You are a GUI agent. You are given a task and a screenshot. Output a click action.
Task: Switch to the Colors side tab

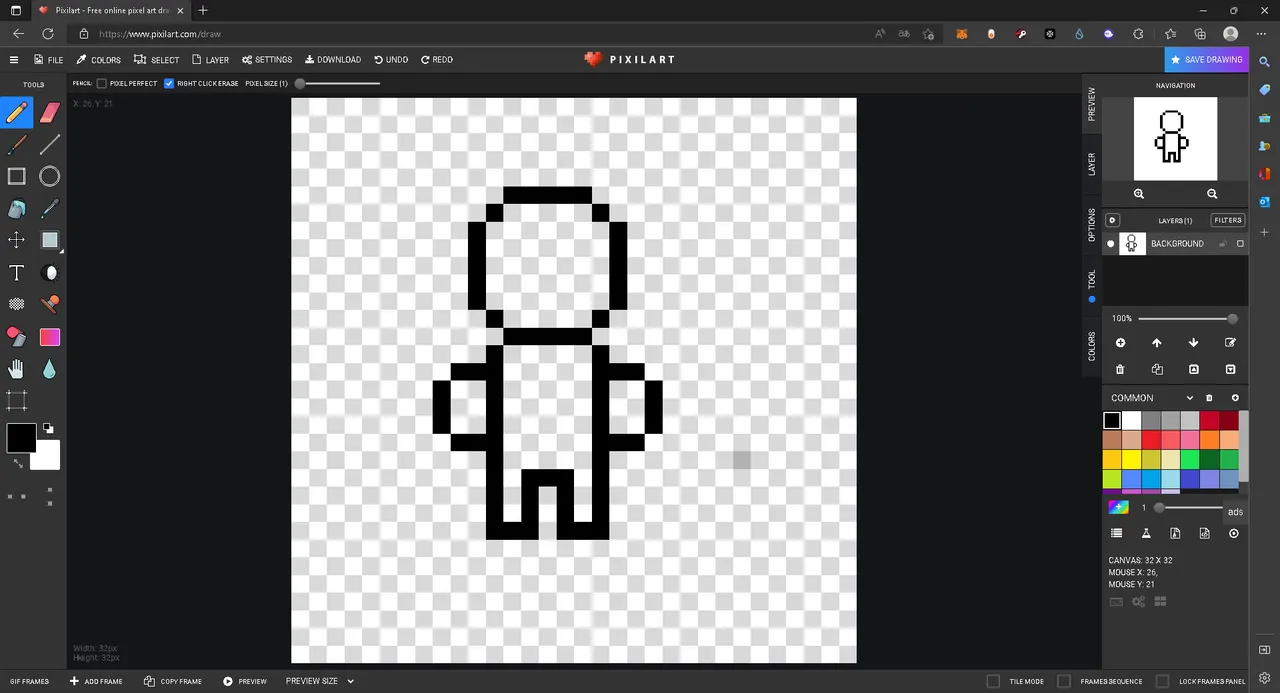click(1092, 346)
